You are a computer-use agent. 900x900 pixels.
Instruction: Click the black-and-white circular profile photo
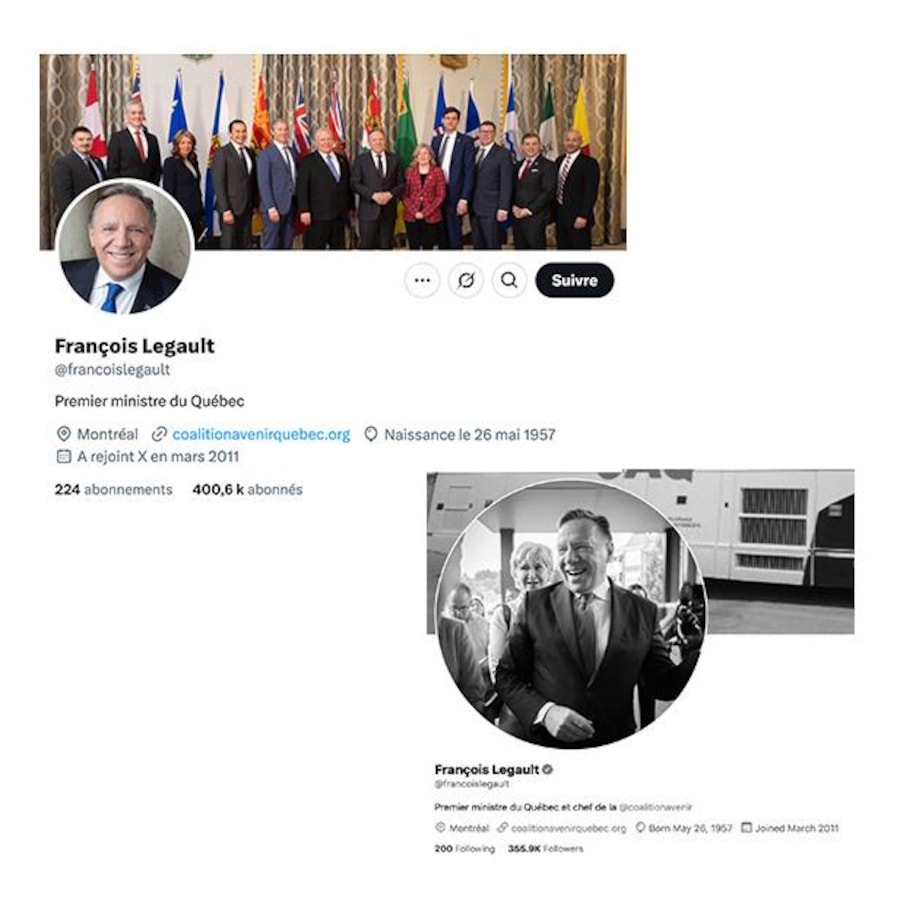[x=571, y=615]
